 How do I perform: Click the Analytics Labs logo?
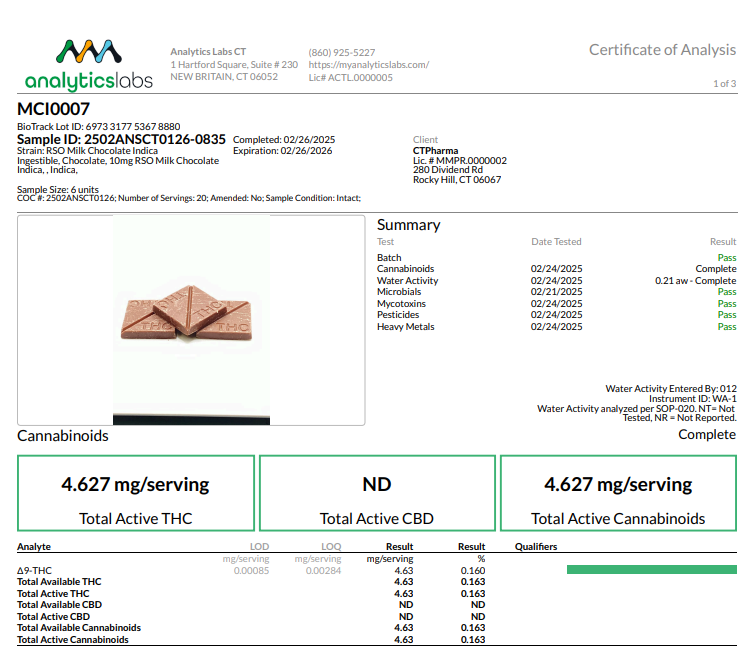point(88,64)
